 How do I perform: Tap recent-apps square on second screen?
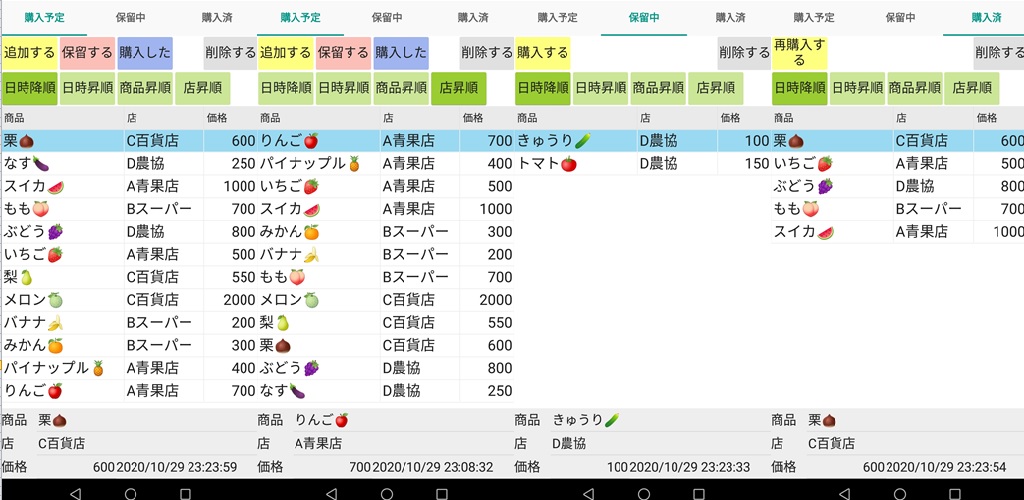(x=442, y=493)
